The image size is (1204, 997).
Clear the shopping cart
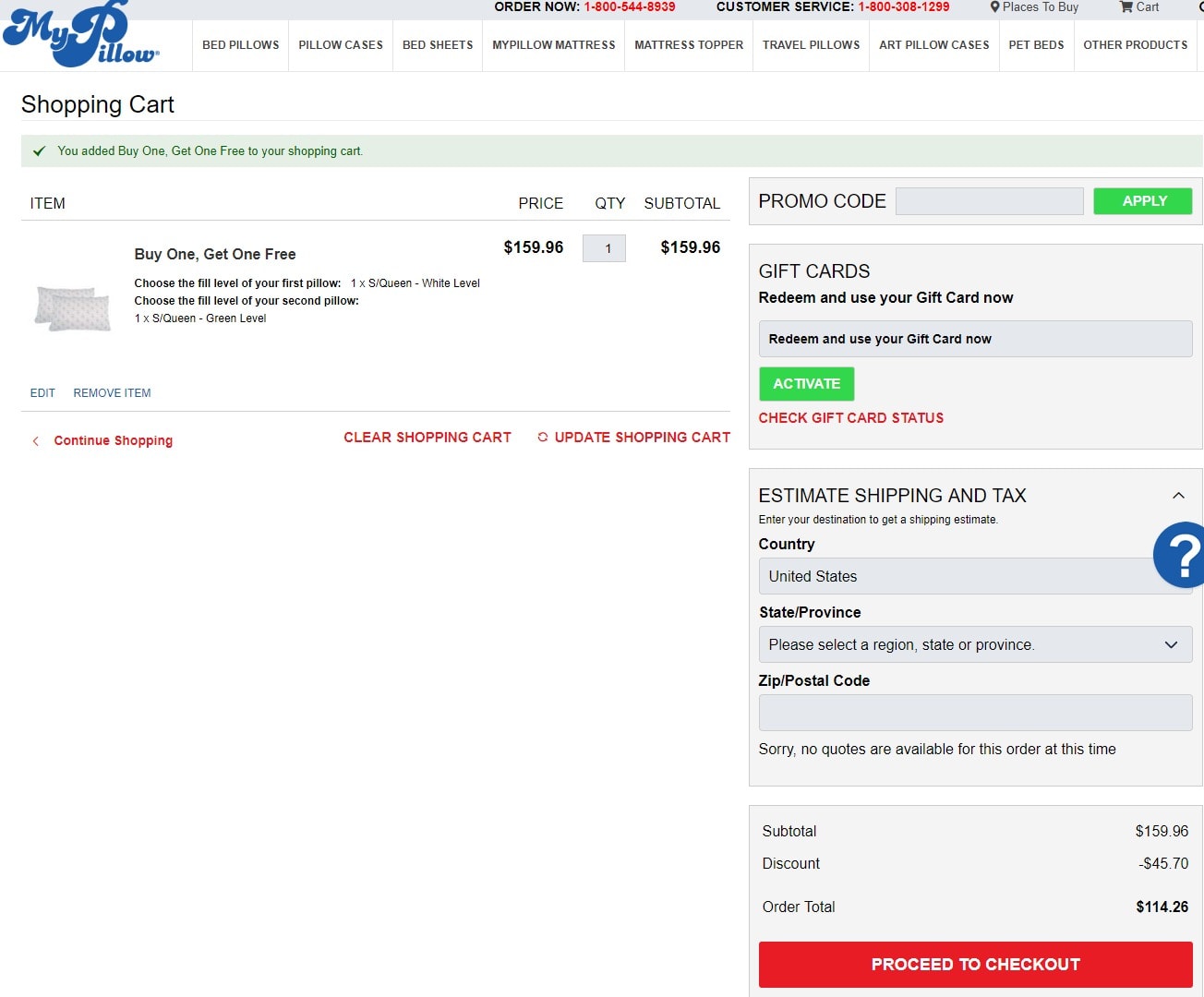[427, 438]
